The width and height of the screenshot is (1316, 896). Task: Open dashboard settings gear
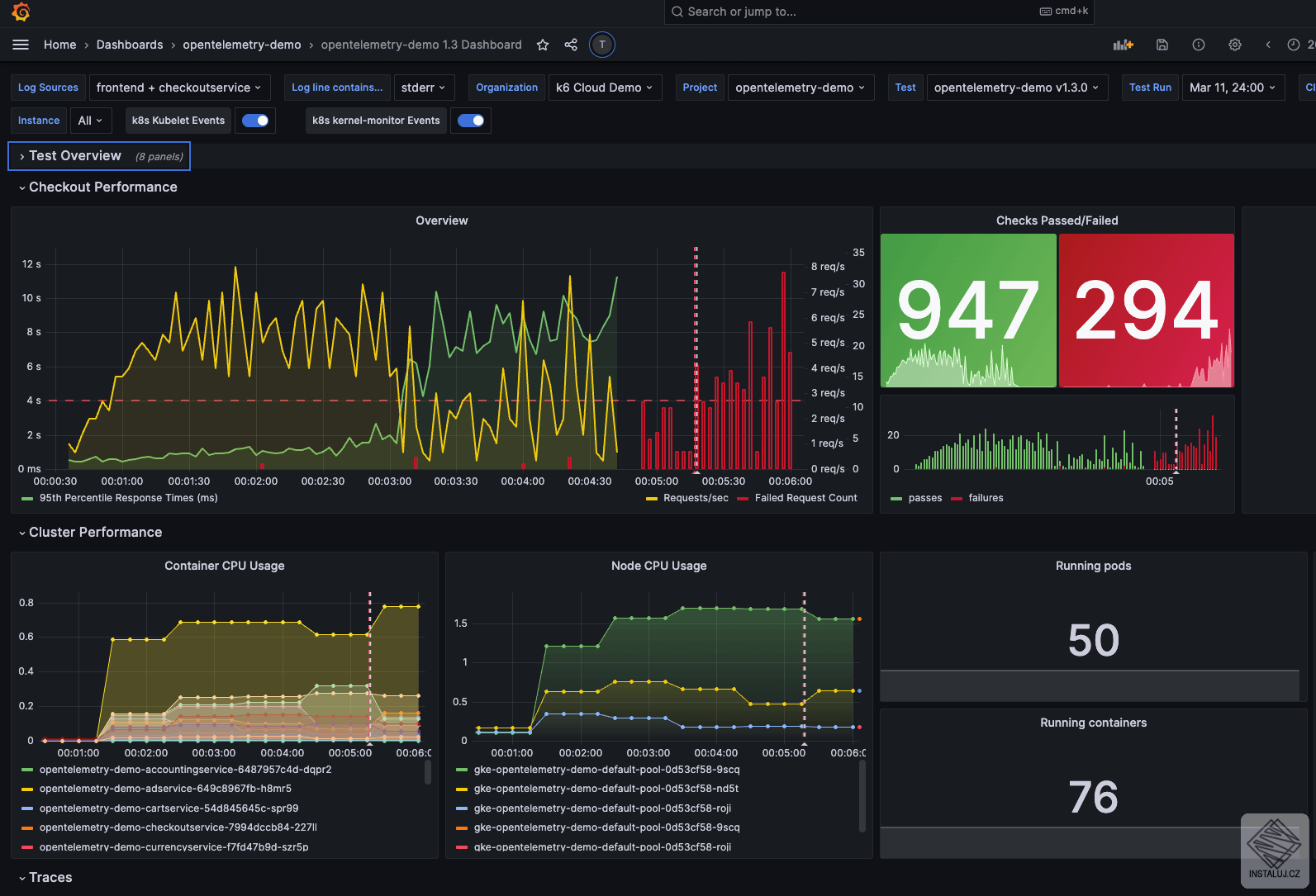coord(1235,45)
